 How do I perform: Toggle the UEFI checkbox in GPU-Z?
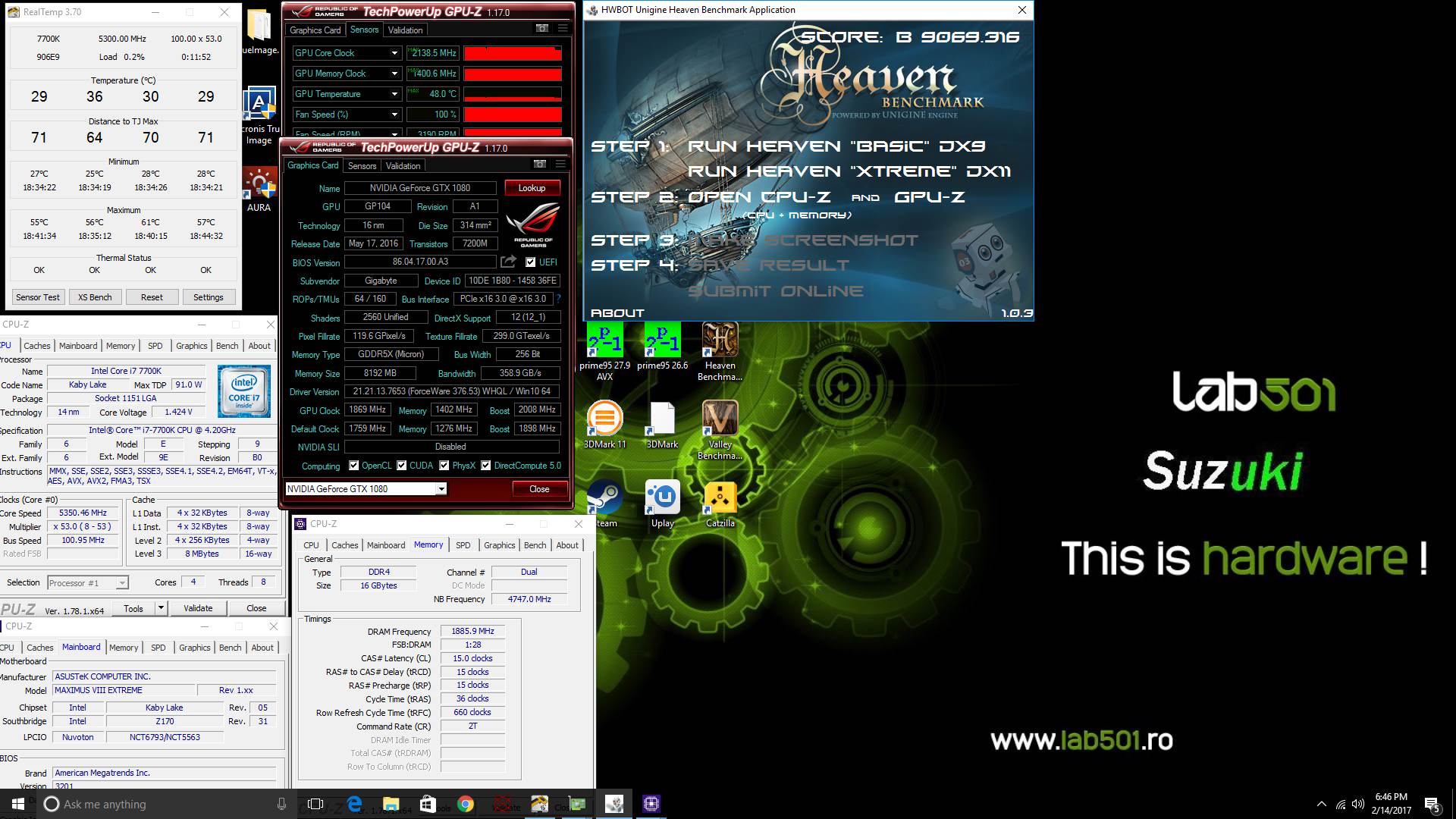[531, 262]
